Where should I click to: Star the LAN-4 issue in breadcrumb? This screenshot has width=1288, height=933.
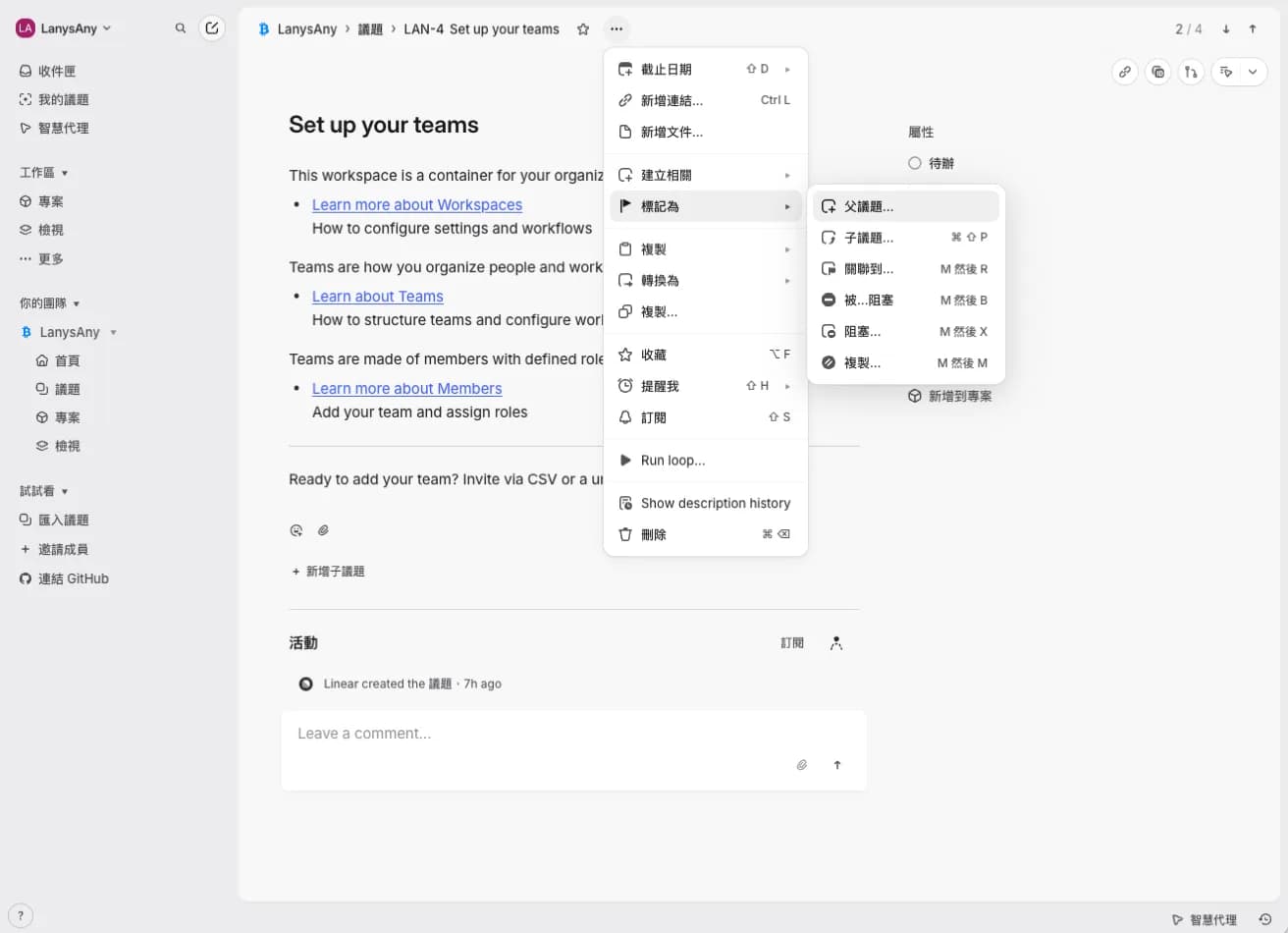[583, 29]
